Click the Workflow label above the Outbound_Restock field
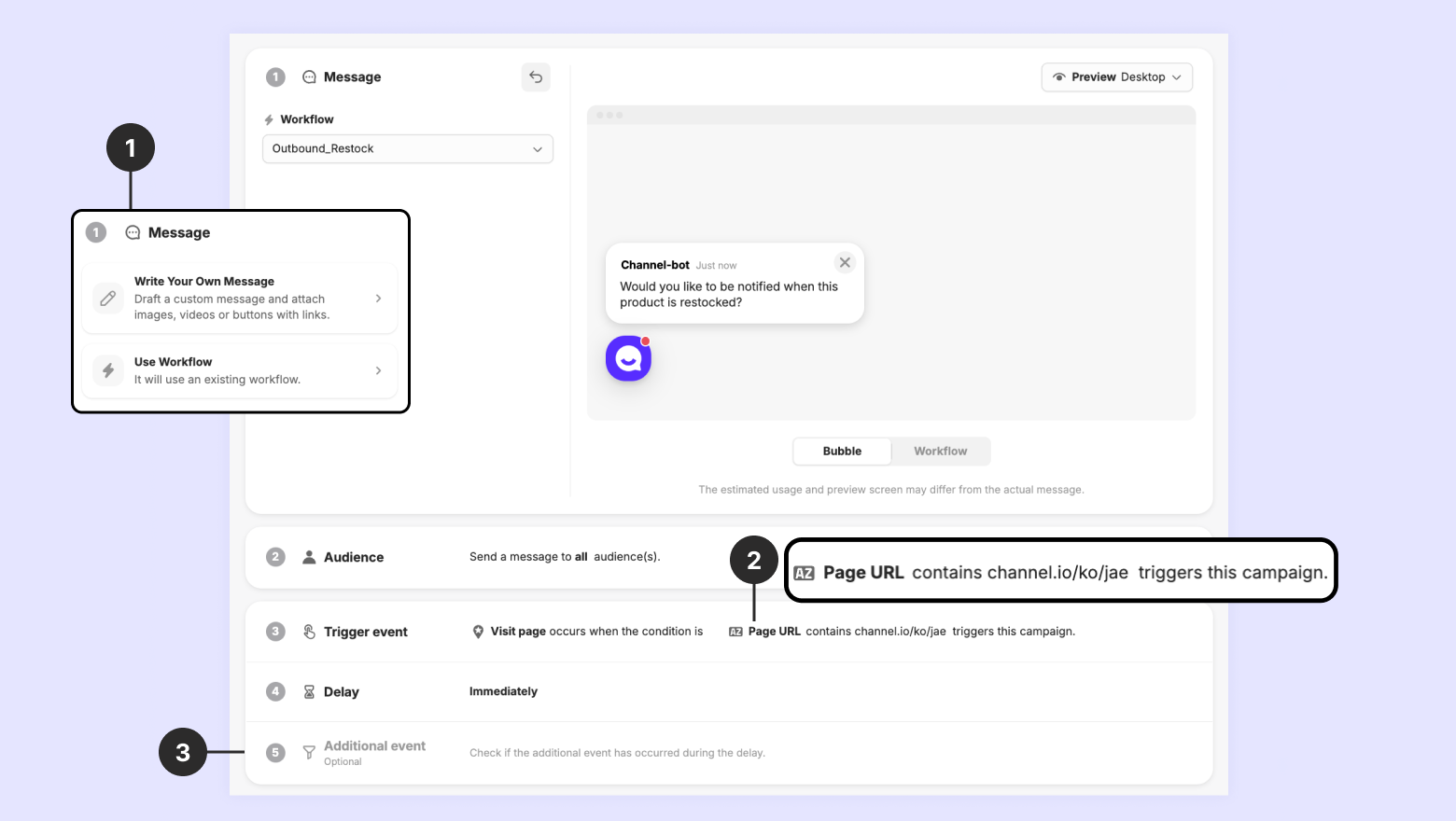Screen dimensions: 1456x821 (x=307, y=119)
